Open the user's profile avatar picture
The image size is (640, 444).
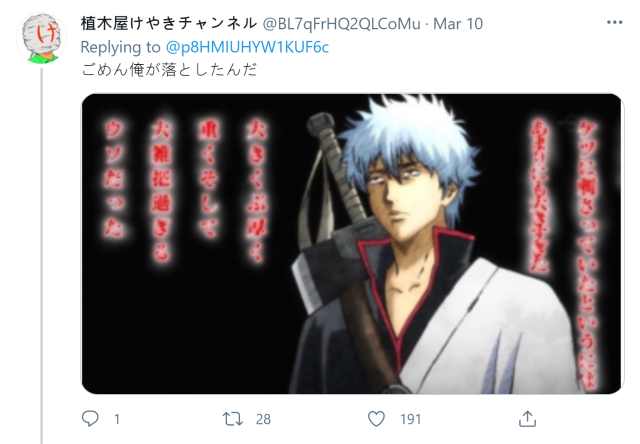[x=41, y=38]
